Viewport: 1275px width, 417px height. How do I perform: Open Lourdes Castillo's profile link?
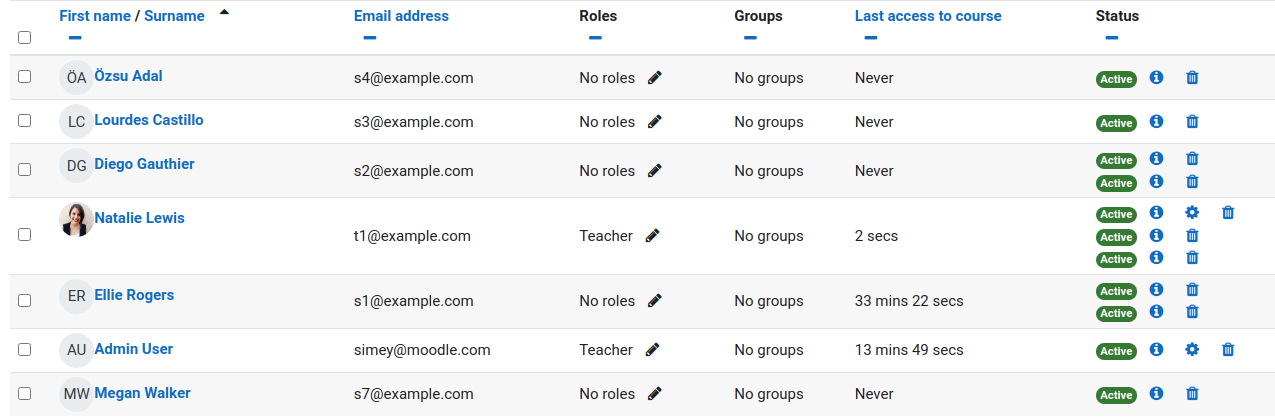tap(148, 120)
